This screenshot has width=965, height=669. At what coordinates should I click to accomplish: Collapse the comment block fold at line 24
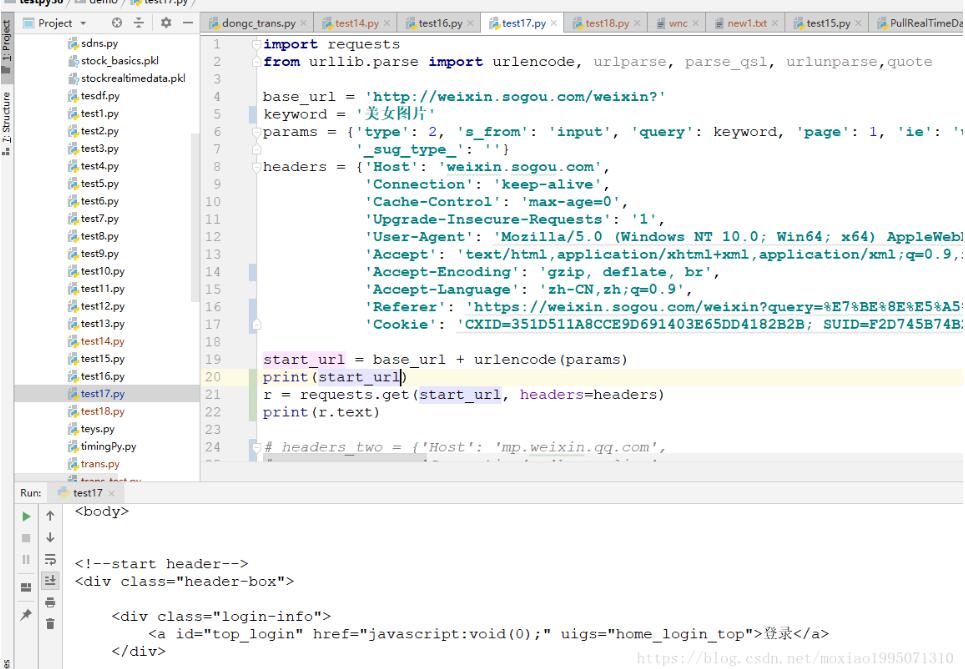pyautogui.click(x=256, y=447)
